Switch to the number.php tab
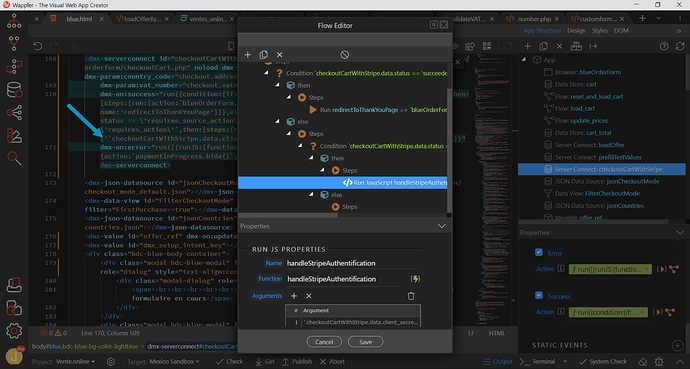The image size is (690, 369). point(534,19)
